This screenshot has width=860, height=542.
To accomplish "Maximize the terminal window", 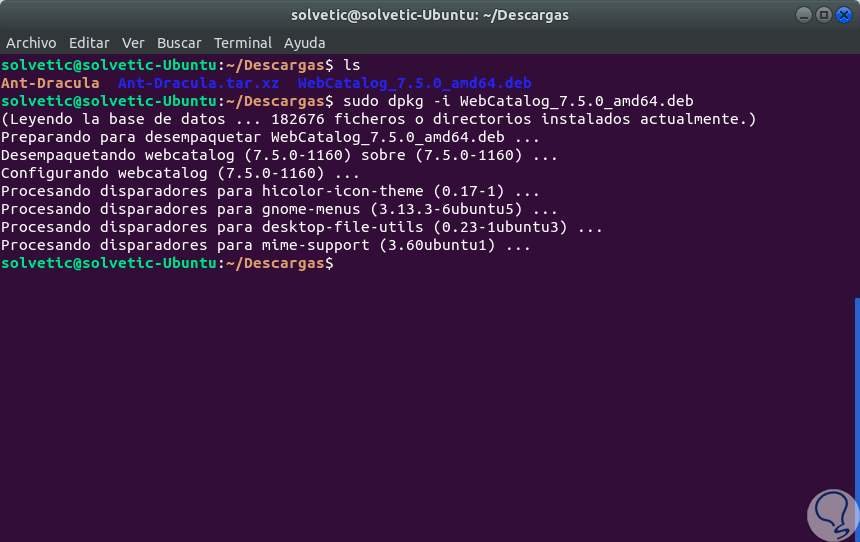I will point(823,15).
